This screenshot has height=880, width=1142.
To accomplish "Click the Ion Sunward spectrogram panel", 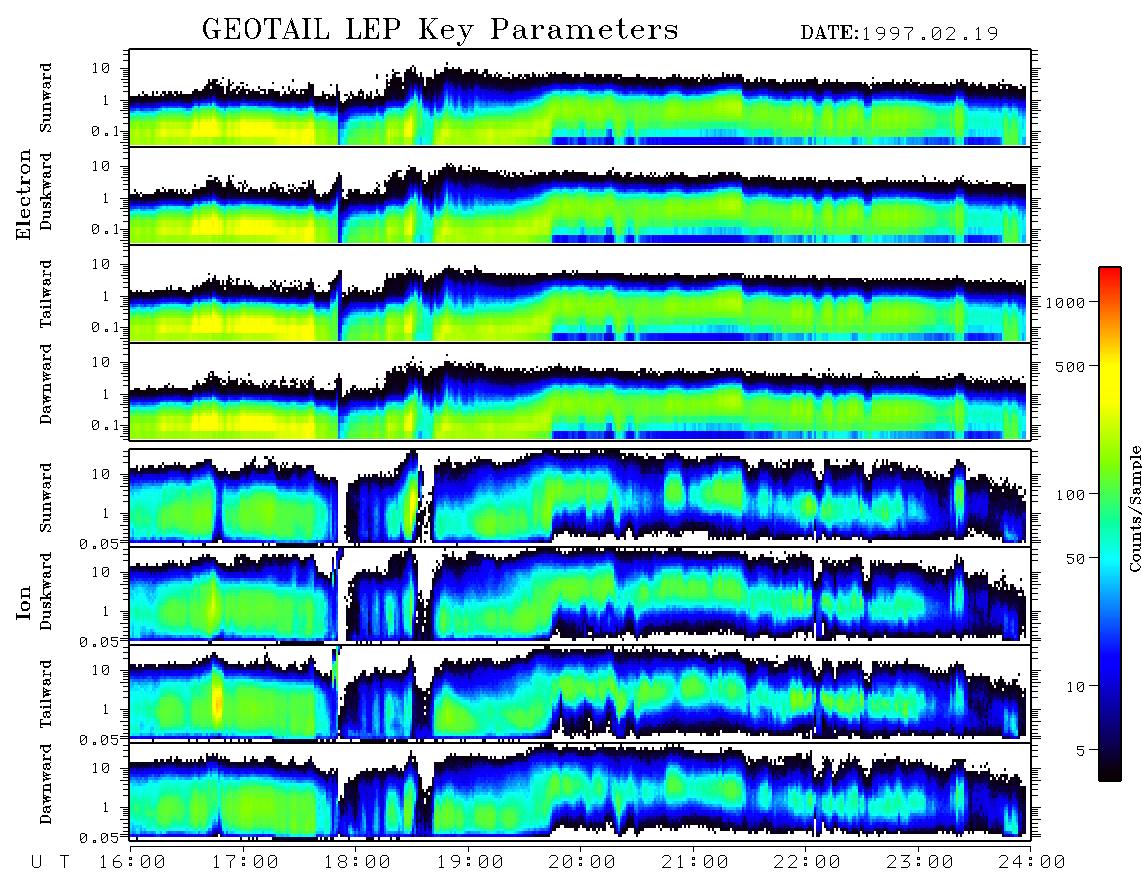I will pos(580,496).
